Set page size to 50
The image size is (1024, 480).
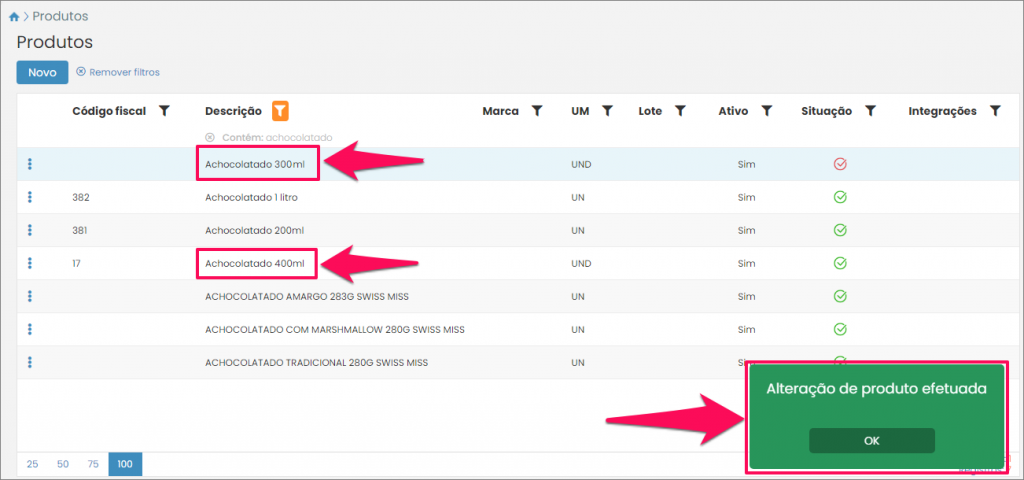click(62, 464)
